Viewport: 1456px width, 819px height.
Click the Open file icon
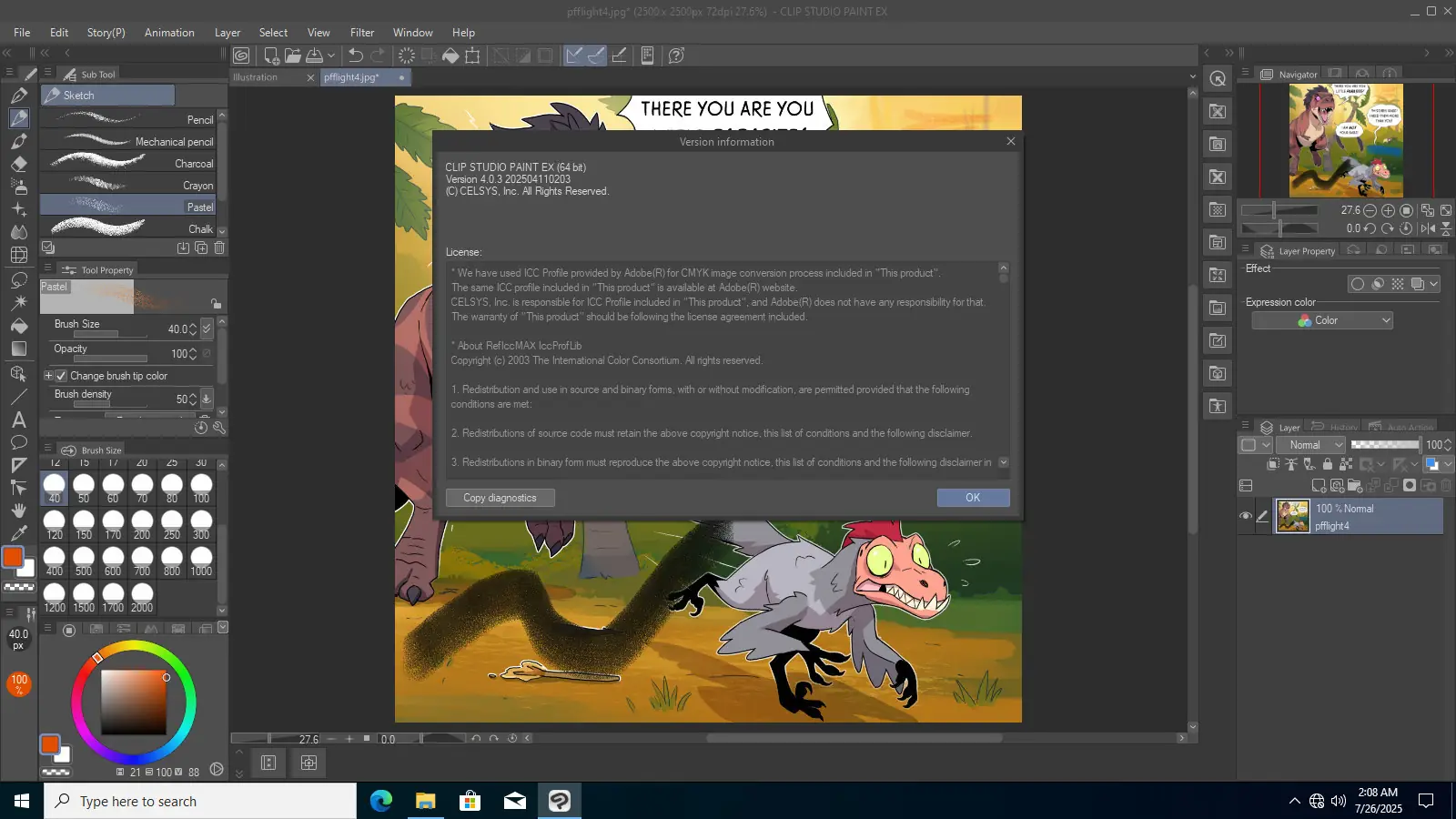pos(292,56)
